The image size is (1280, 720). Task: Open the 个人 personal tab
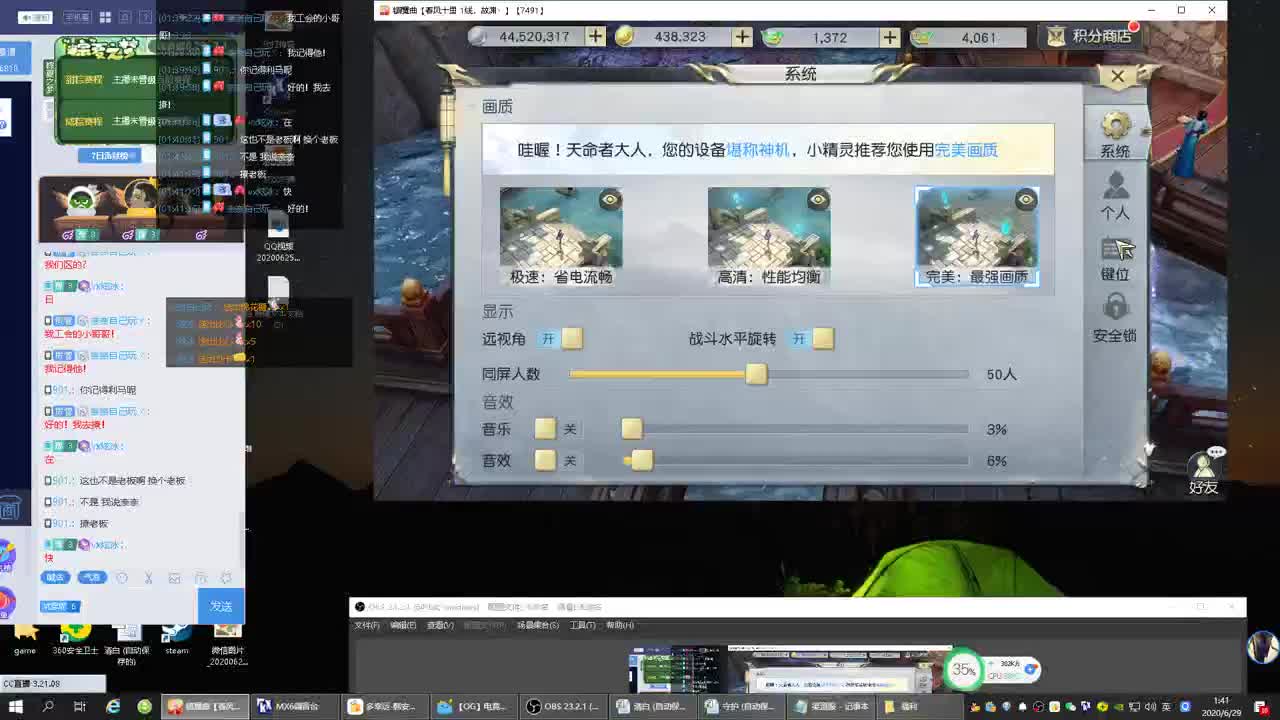click(x=1115, y=196)
